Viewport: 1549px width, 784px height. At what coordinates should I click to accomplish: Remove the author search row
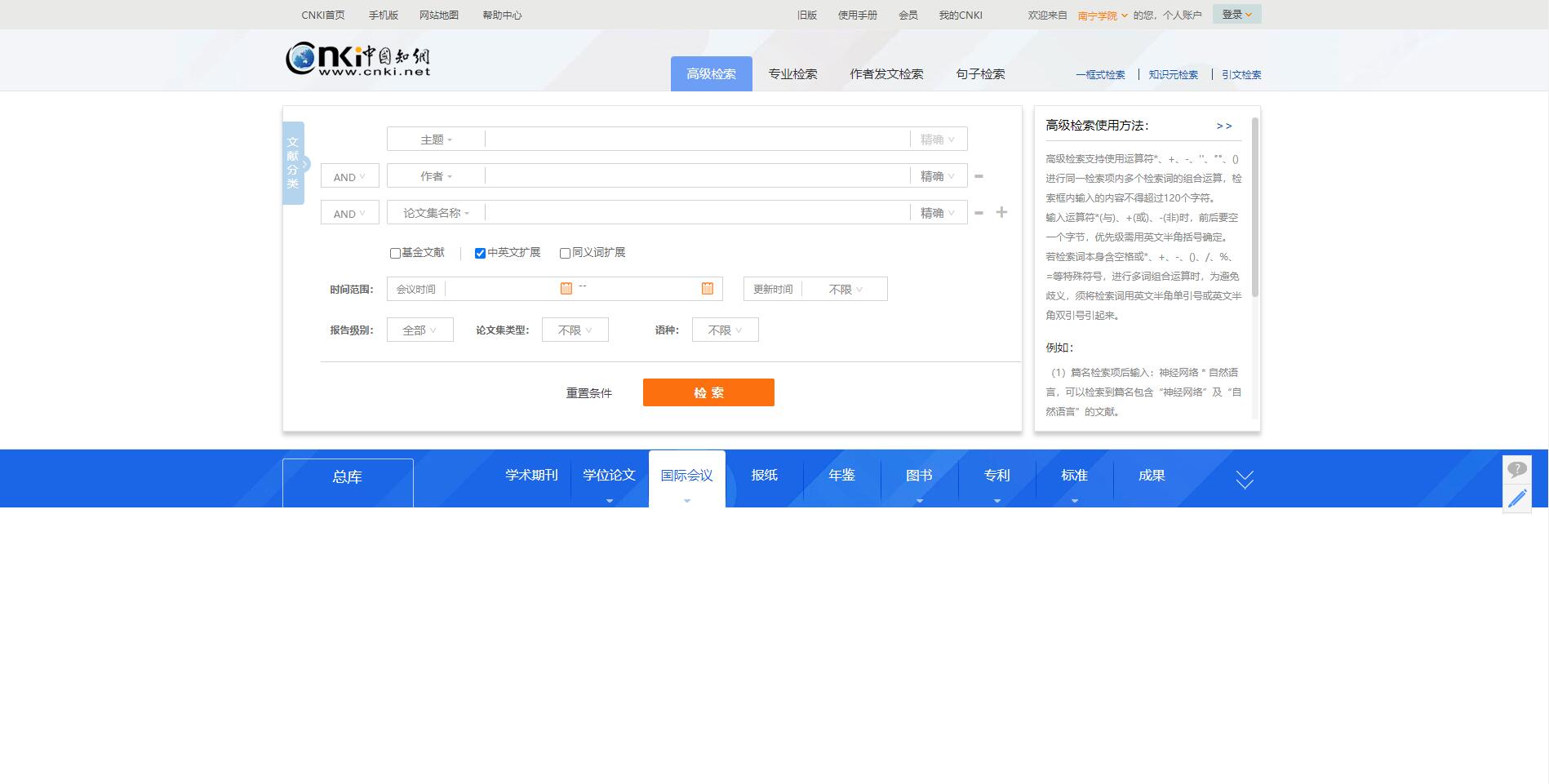tap(979, 176)
